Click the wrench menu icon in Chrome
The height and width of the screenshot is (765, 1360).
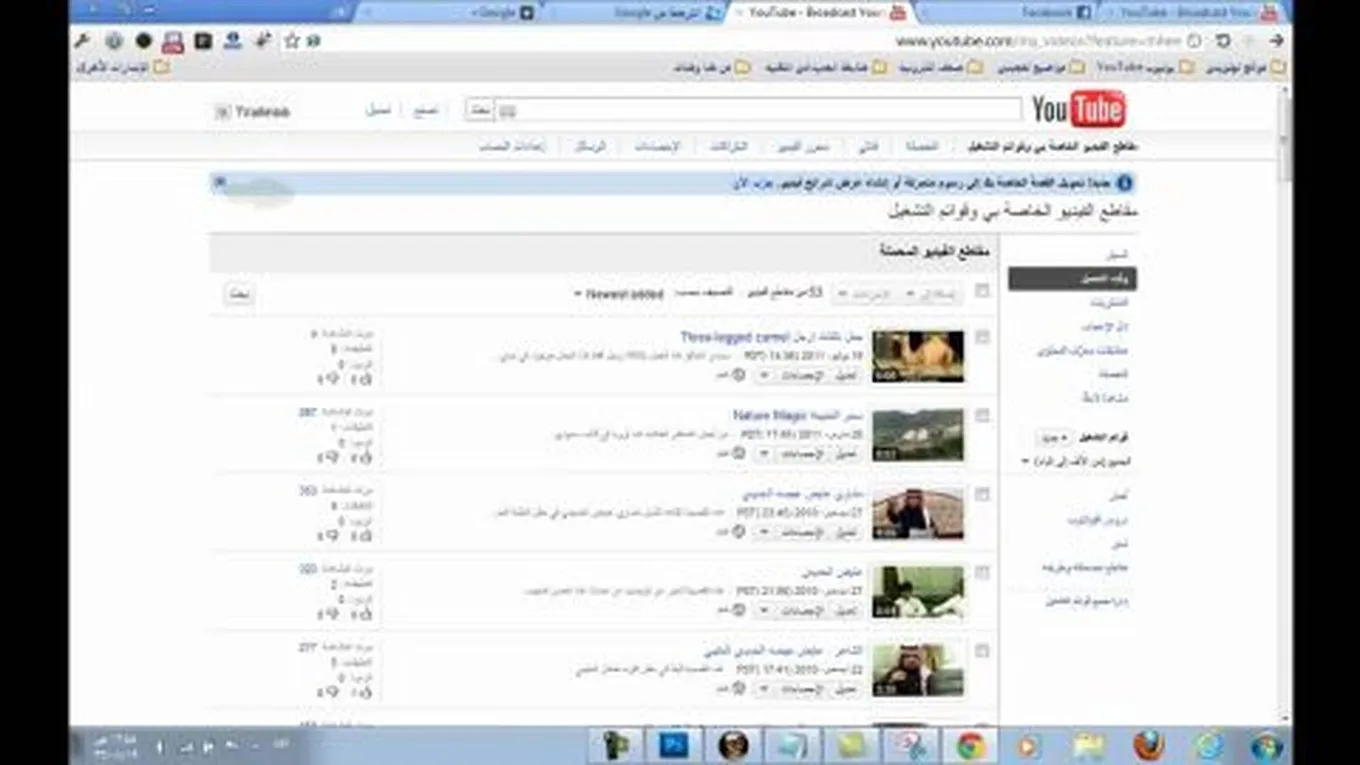click(x=84, y=41)
